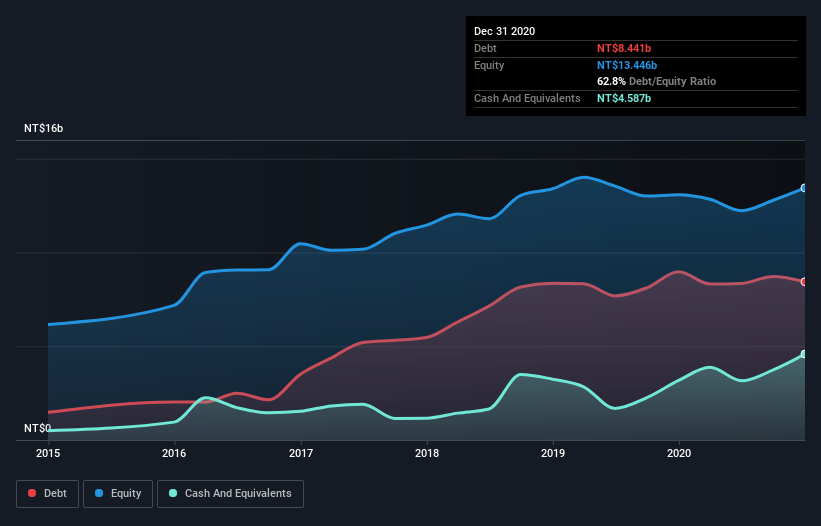Toggle the Debt series legend button

click(x=48, y=494)
